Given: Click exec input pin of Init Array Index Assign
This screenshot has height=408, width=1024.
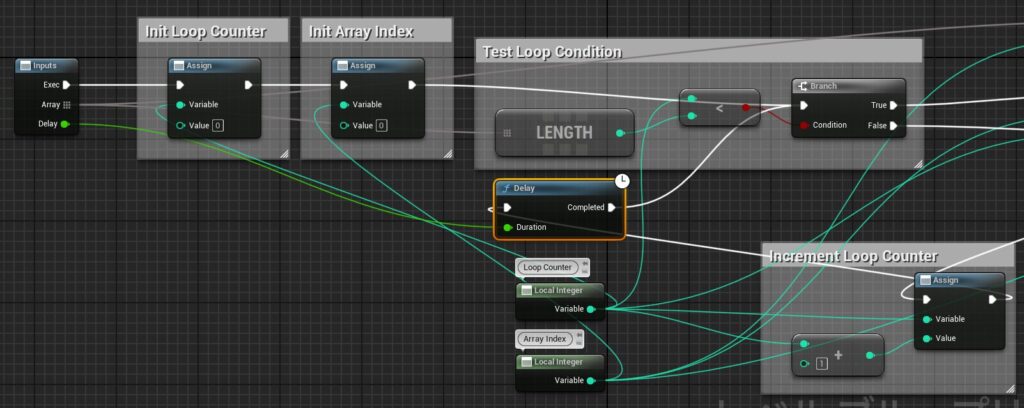Looking at the screenshot, I should click(344, 85).
